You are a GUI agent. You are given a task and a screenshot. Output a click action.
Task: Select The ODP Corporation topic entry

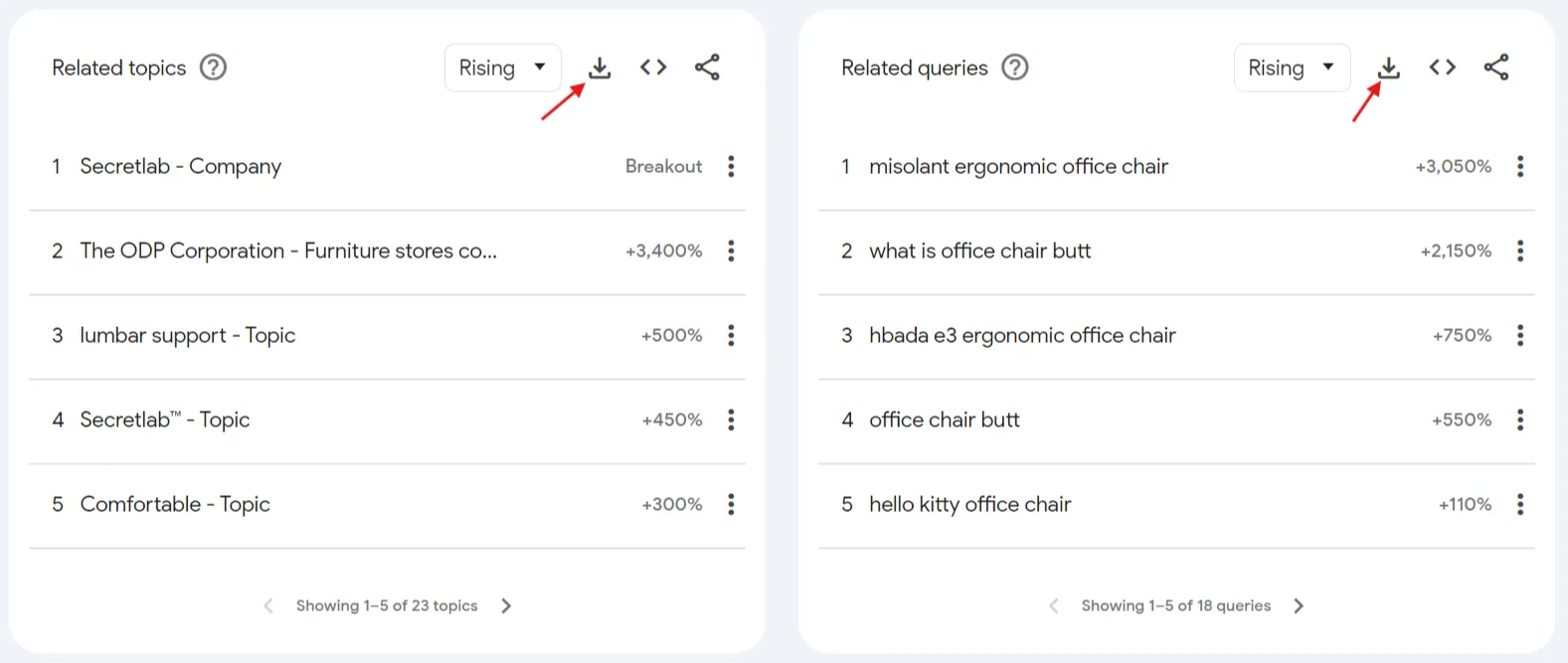(288, 250)
